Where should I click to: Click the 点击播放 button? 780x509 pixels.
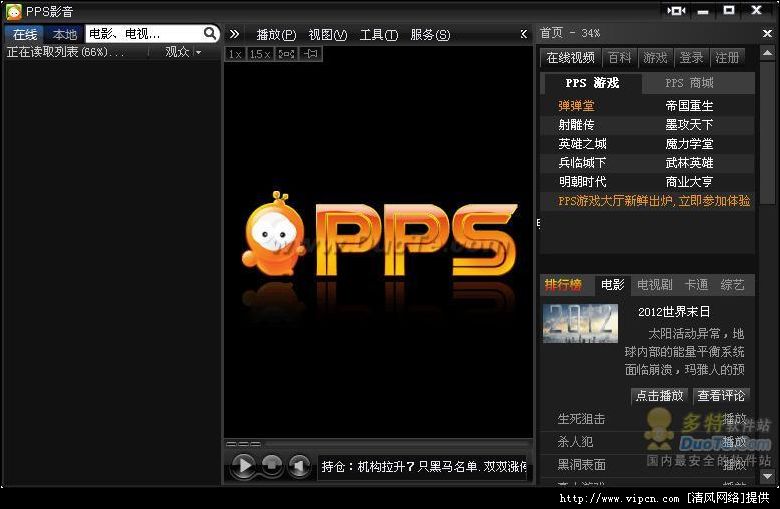660,396
